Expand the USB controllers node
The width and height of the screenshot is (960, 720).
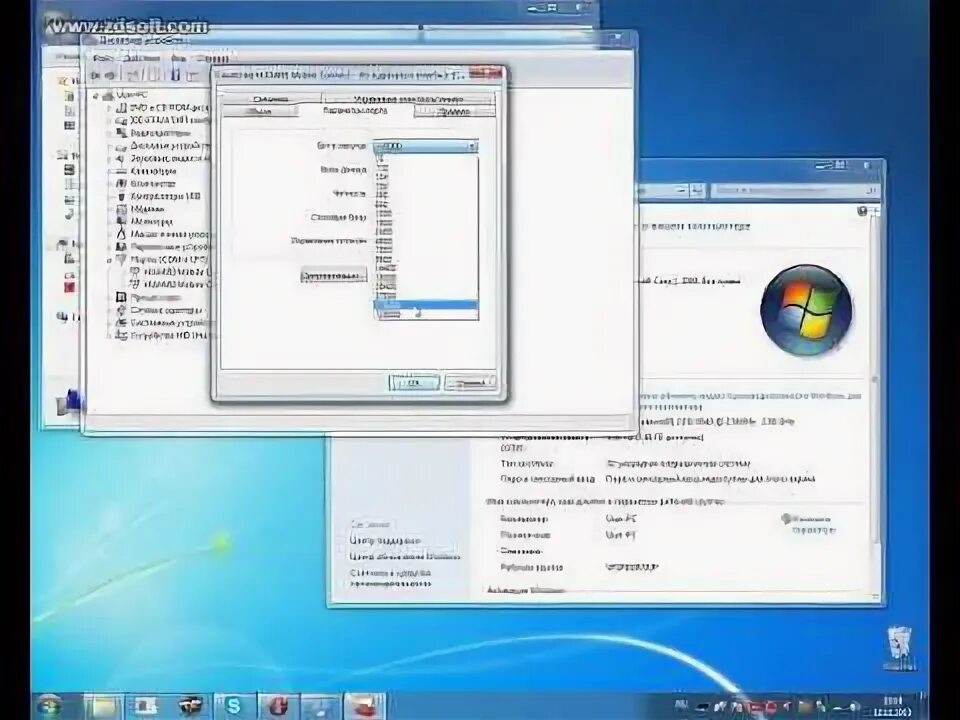(110, 196)
